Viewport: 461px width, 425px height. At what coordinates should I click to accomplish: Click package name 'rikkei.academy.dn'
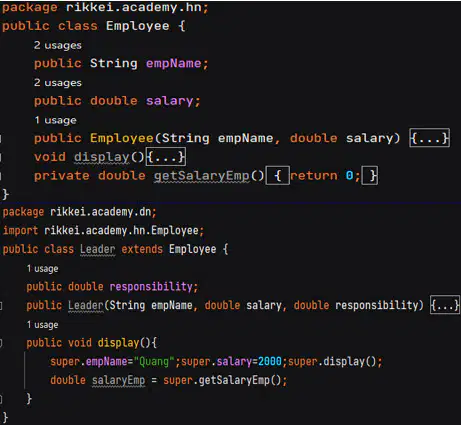(x=101, y=212)
